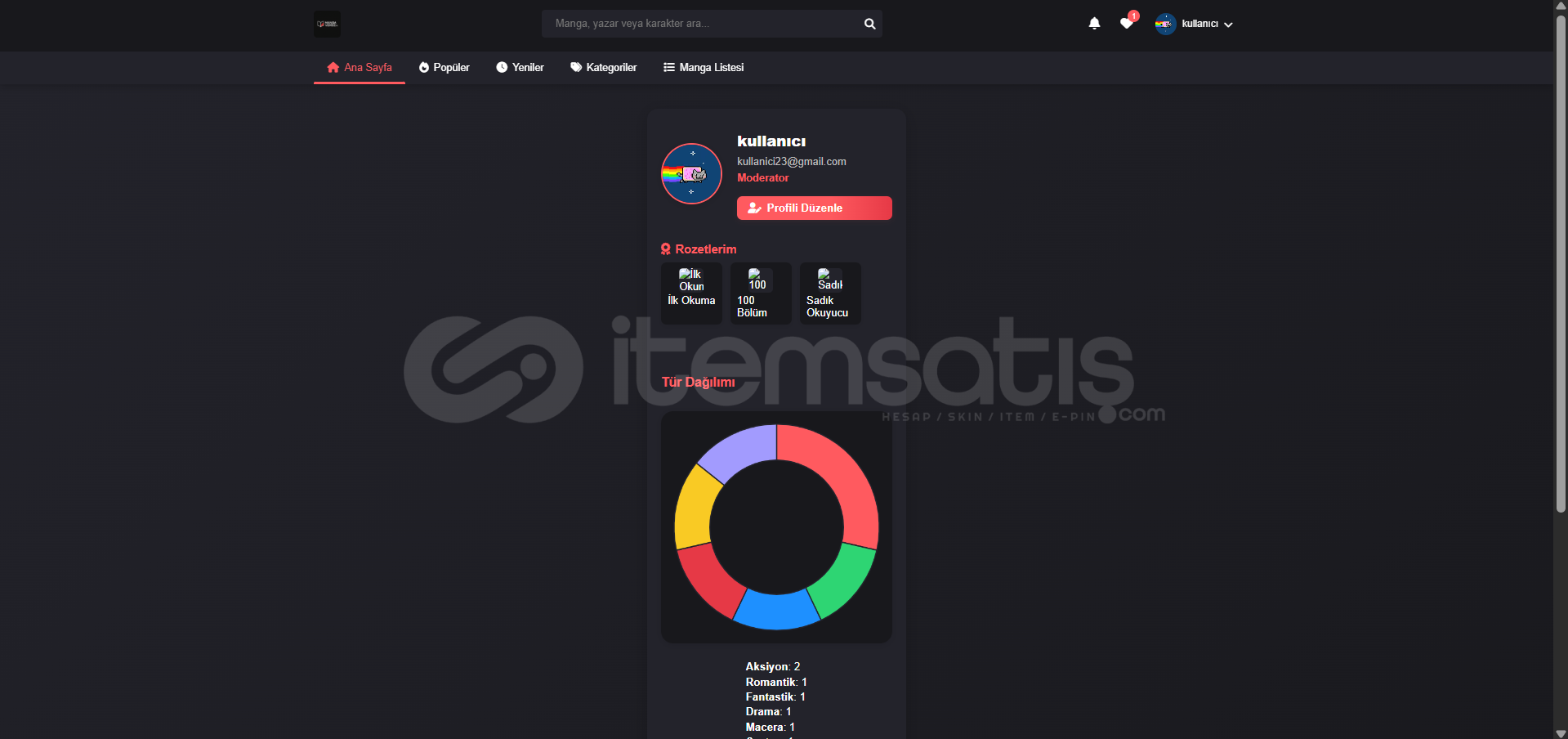Click the user avatar in top bar

click(x=1165, y=24)
